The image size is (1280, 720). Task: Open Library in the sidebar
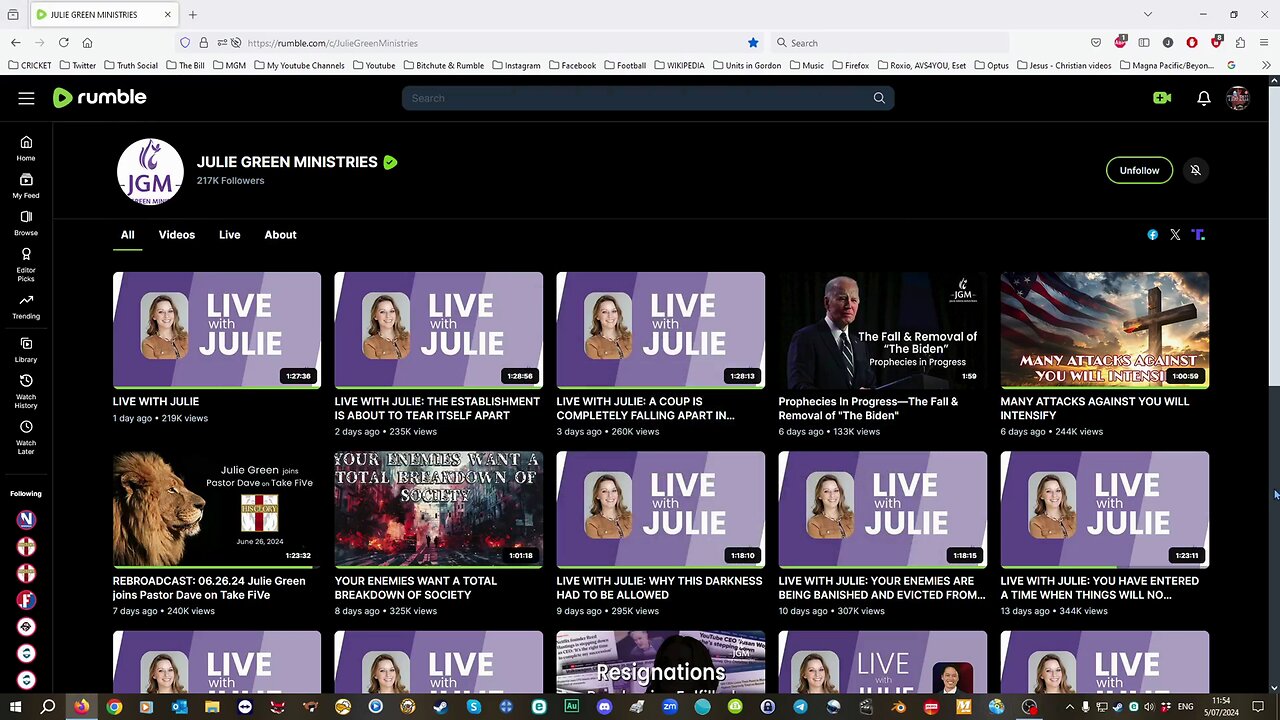tap(26, 350)
